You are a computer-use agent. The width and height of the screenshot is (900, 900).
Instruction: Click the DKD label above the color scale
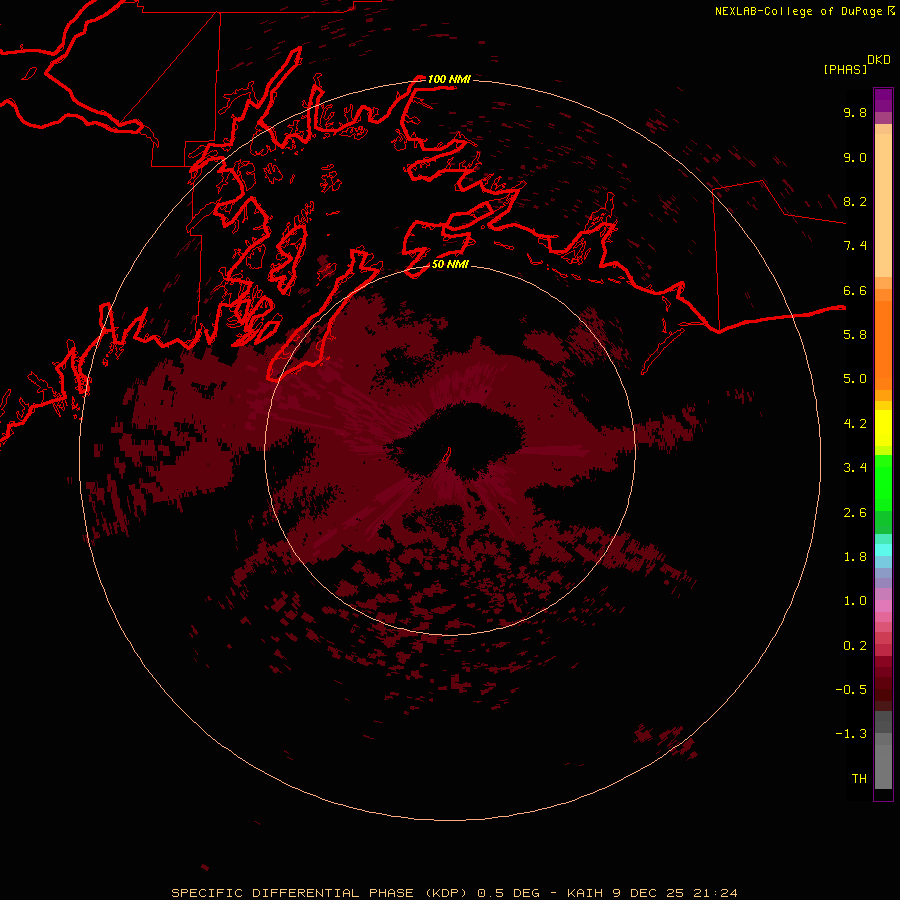879,60
